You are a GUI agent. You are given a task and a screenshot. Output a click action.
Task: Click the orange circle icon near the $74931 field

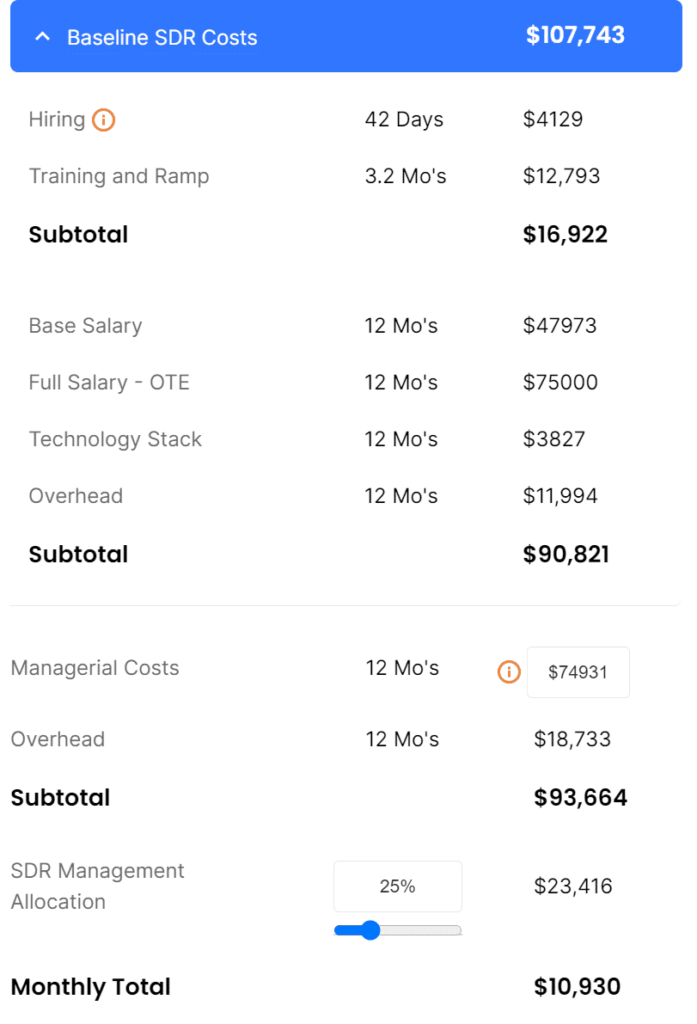(x=508, y=672)
